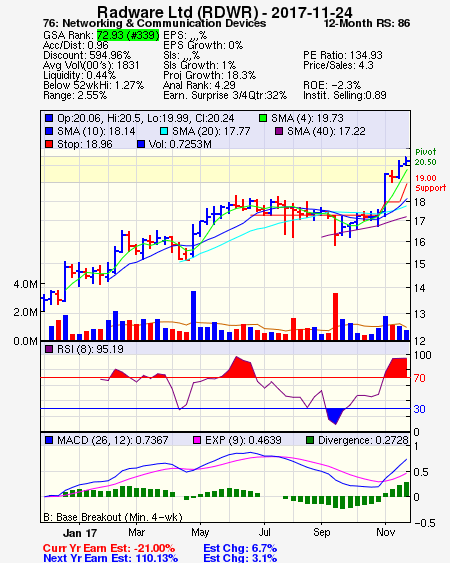Click the Radware Ltd (RDWR) chart title
Screen dimensions: 450x563
(178, 12)
